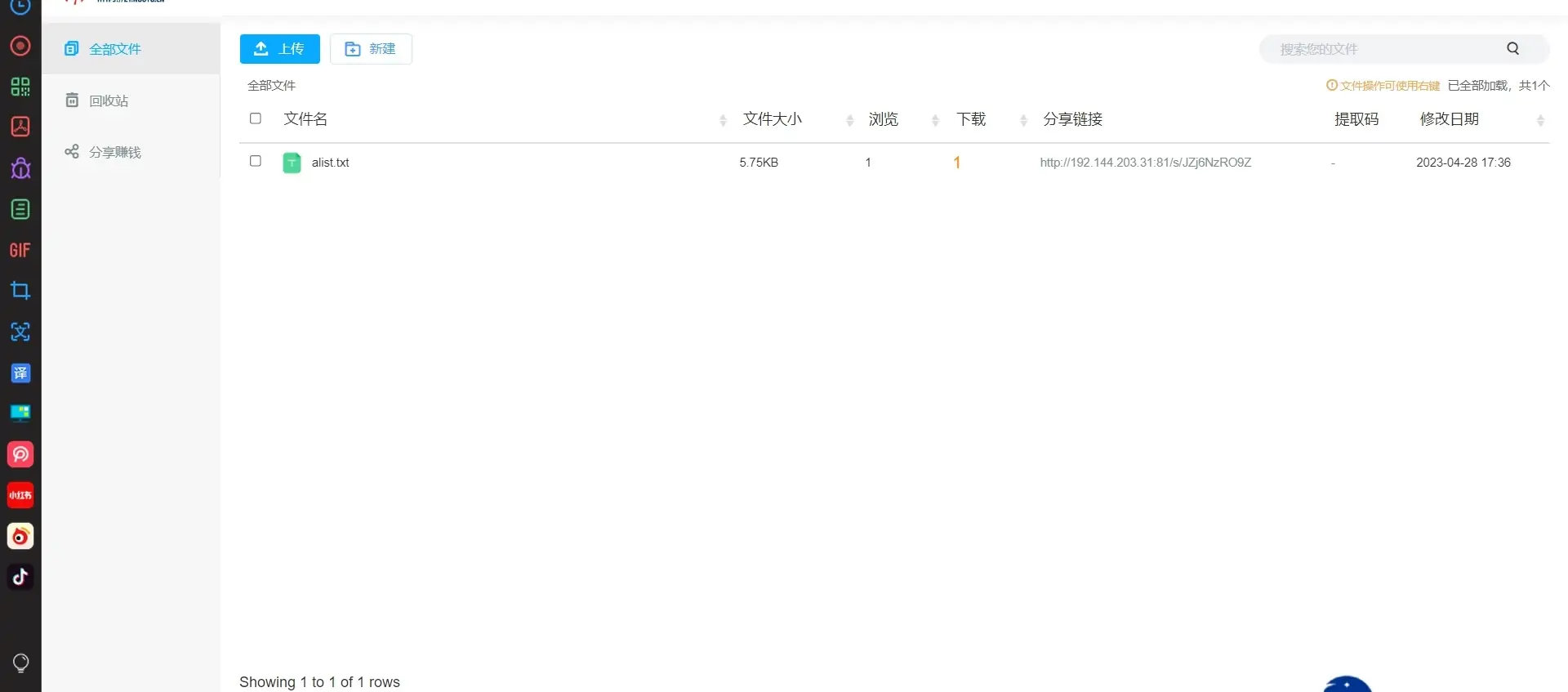
Task: Click the lightbulb icon at bottom
Action: click(21, 663)
